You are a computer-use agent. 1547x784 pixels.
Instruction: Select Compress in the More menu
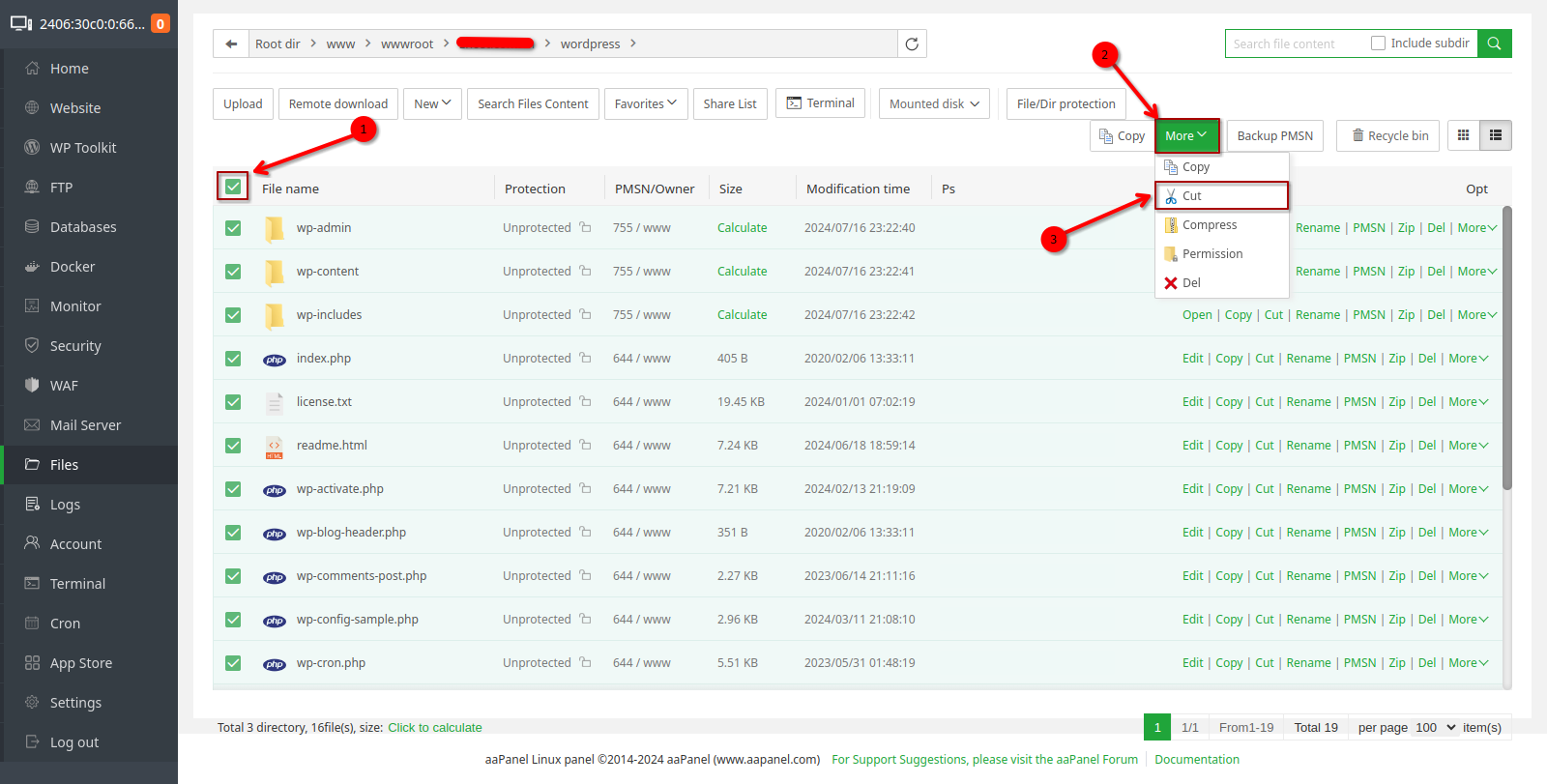tap(1209, 225)
